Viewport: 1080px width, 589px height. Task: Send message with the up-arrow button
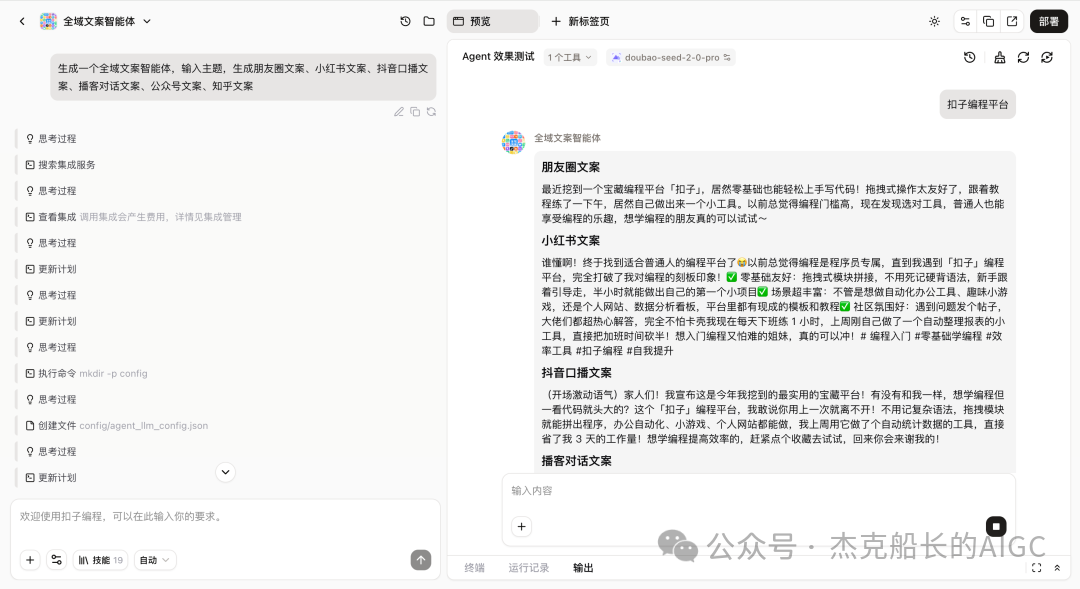[421, 560]
